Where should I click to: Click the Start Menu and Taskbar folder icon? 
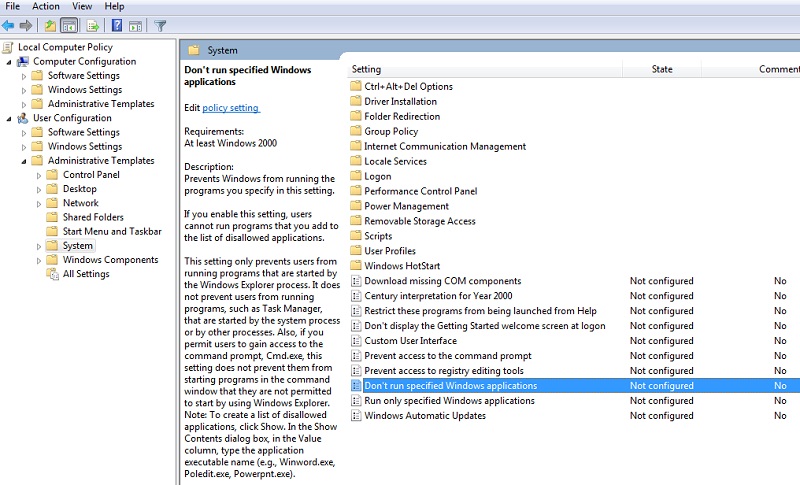[x=52, y=232]
